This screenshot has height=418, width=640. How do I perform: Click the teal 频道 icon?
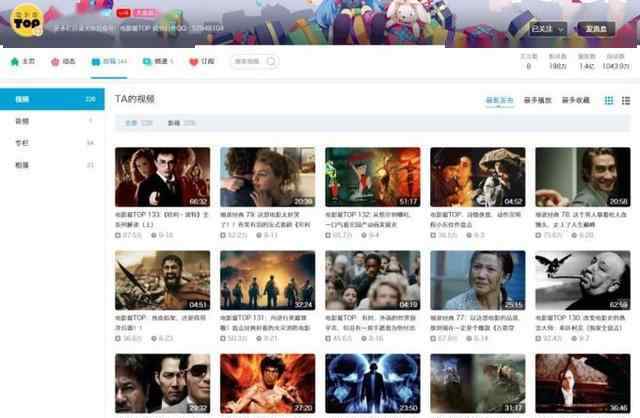tap(147, 62)
